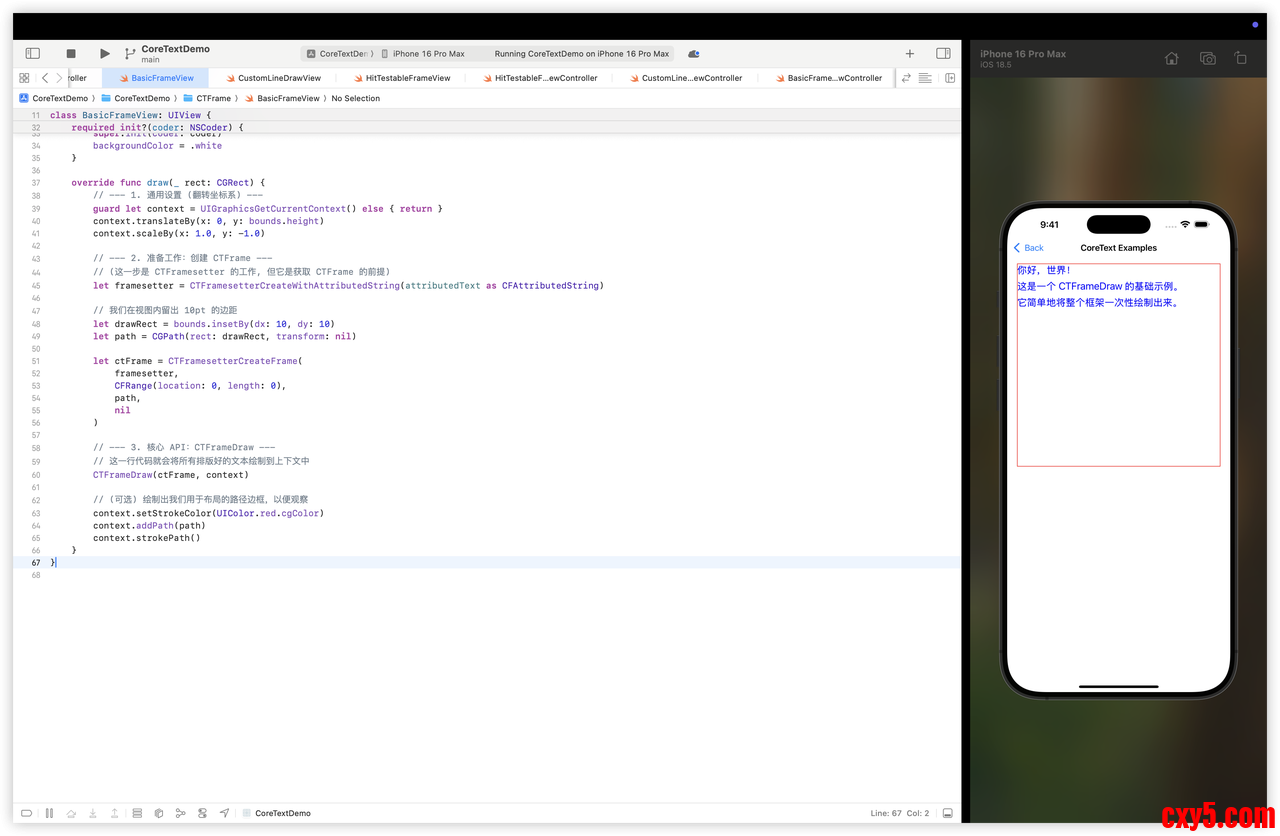Switch to the HitTestableFrameView tab
1280x836 pixels.
coord(407,78)
